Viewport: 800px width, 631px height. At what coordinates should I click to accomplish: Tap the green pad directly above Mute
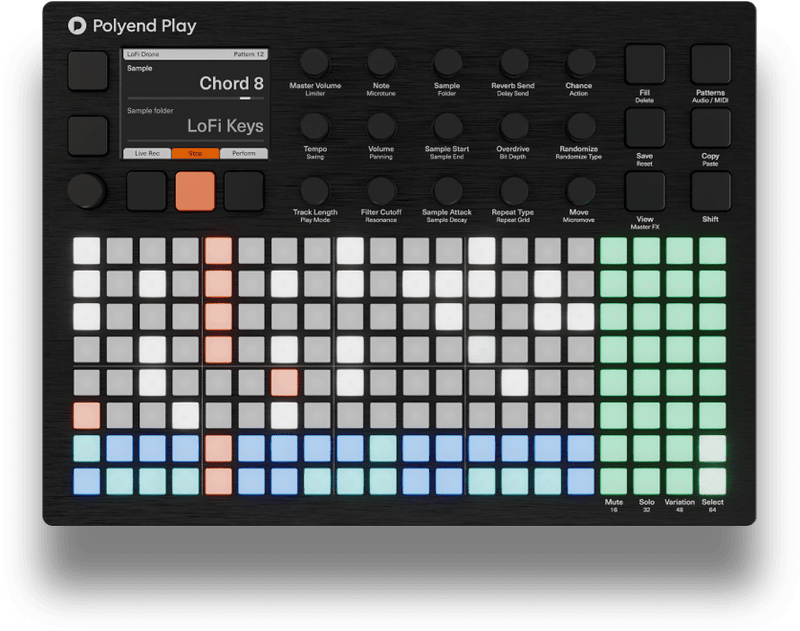tap(614, 481)
